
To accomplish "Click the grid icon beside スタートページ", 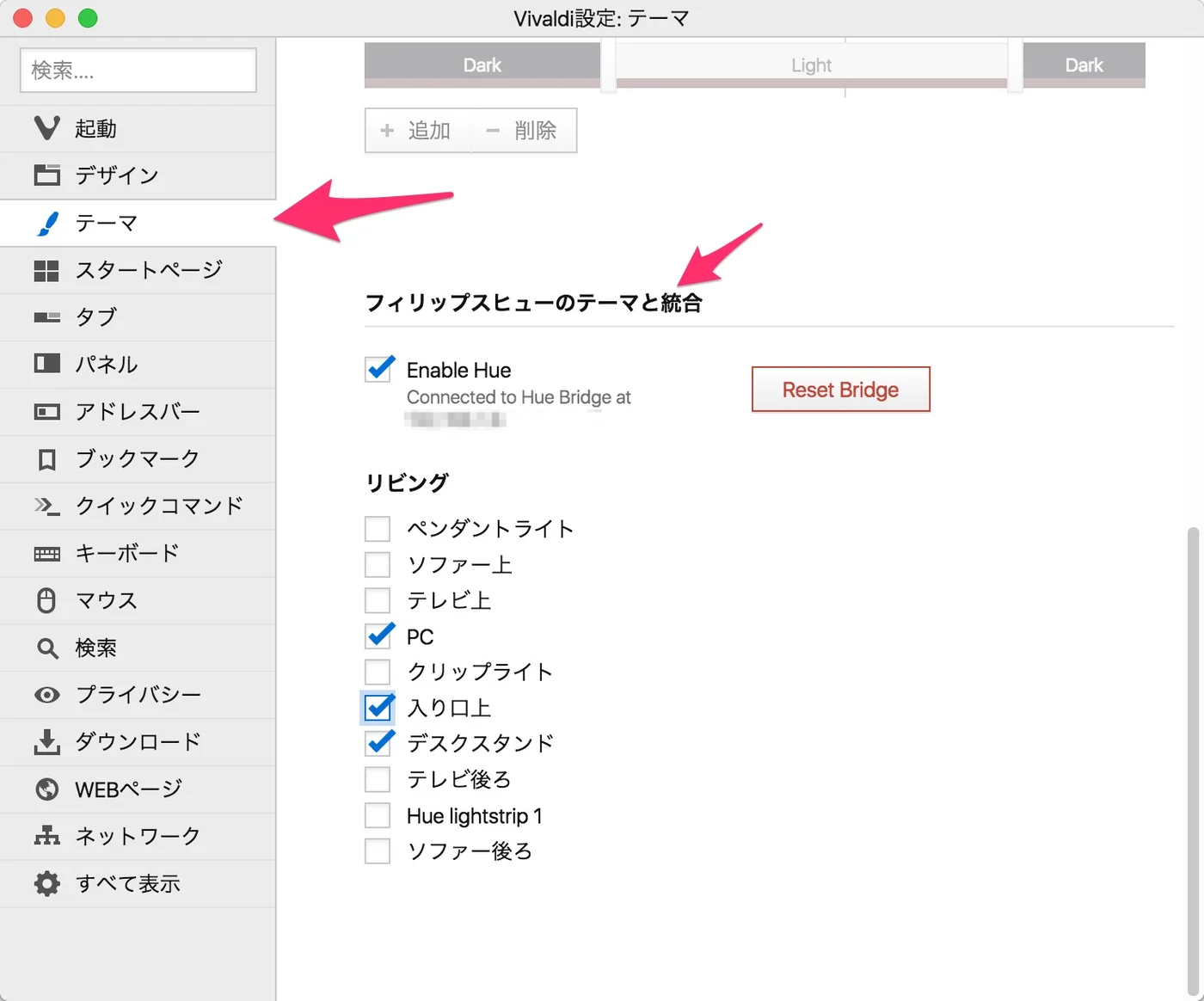I will click(x=46, y=270).
